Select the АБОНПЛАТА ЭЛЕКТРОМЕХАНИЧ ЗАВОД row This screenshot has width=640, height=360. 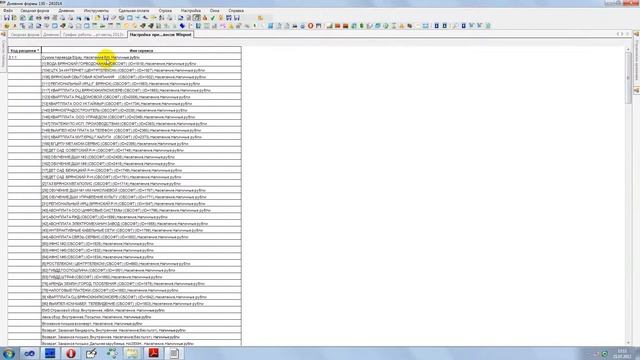click(x=141, y=224)
